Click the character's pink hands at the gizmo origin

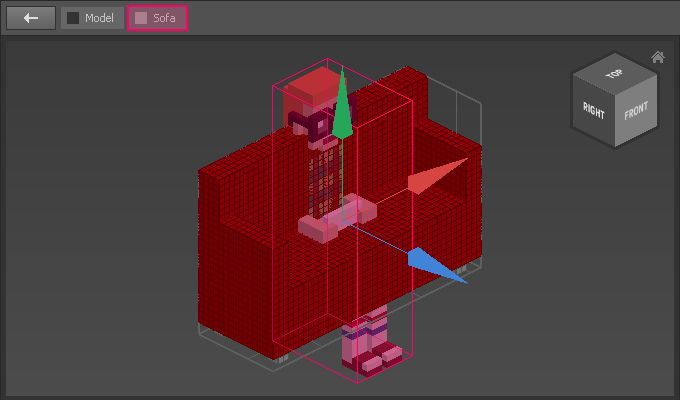pos(335,222)
